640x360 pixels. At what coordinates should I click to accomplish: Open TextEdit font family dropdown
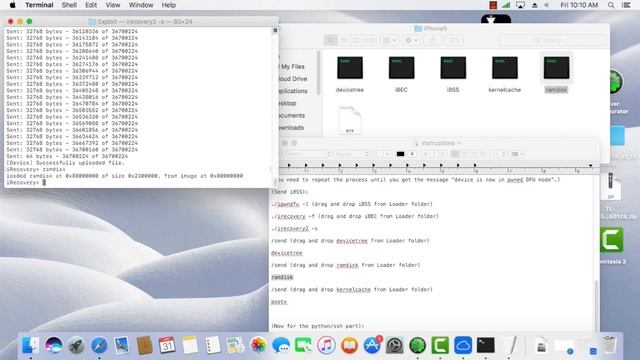tap(308, 154)
